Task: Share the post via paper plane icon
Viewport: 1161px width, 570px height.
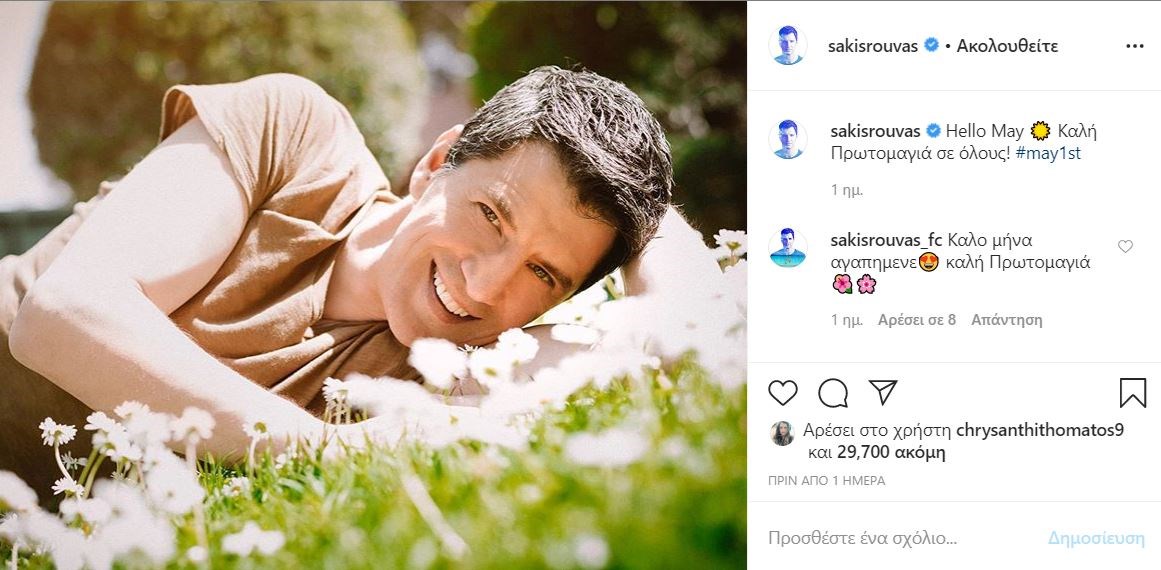Action: [882, 392]
